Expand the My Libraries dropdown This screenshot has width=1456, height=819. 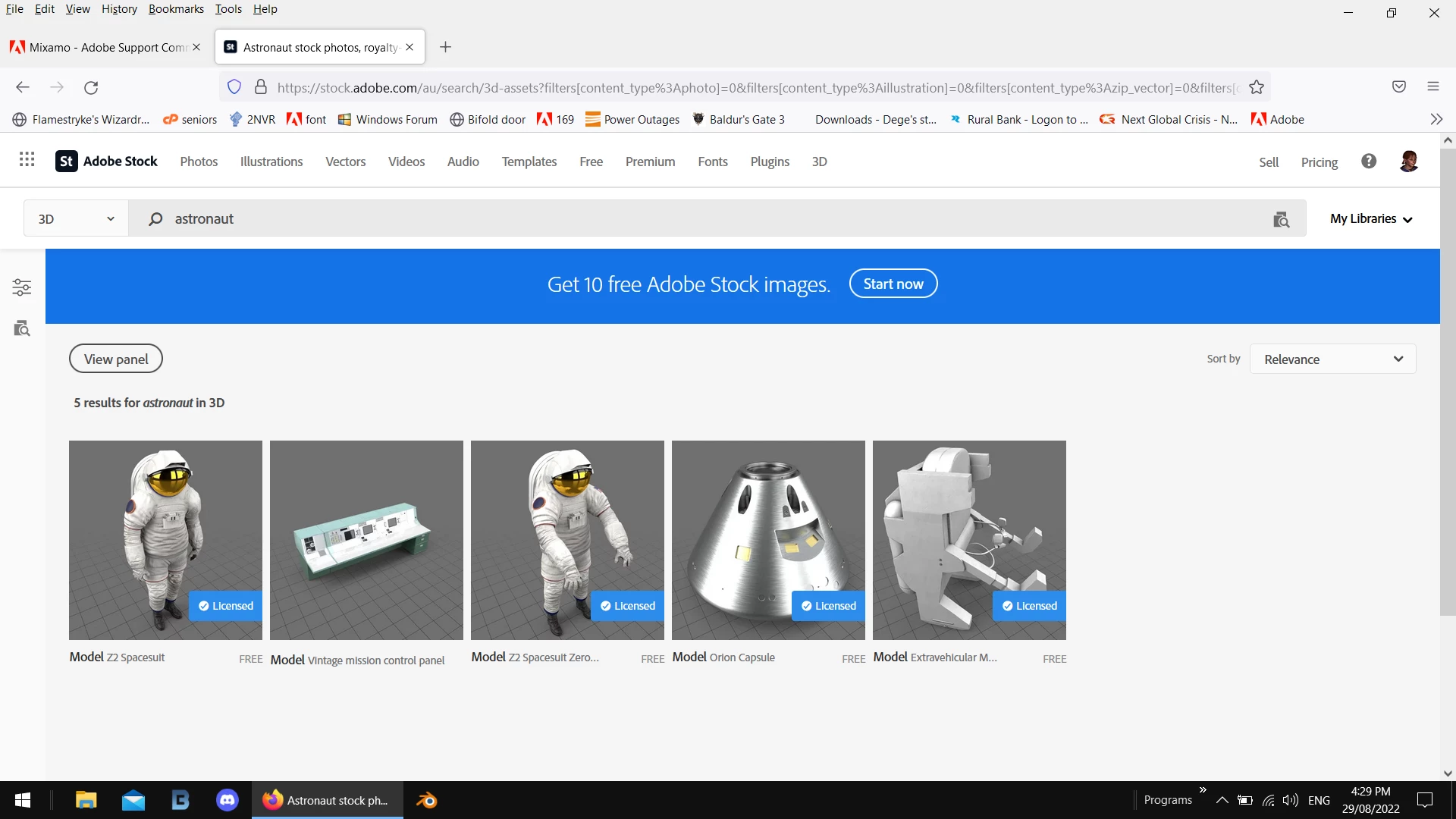[x=1371, y=219]
